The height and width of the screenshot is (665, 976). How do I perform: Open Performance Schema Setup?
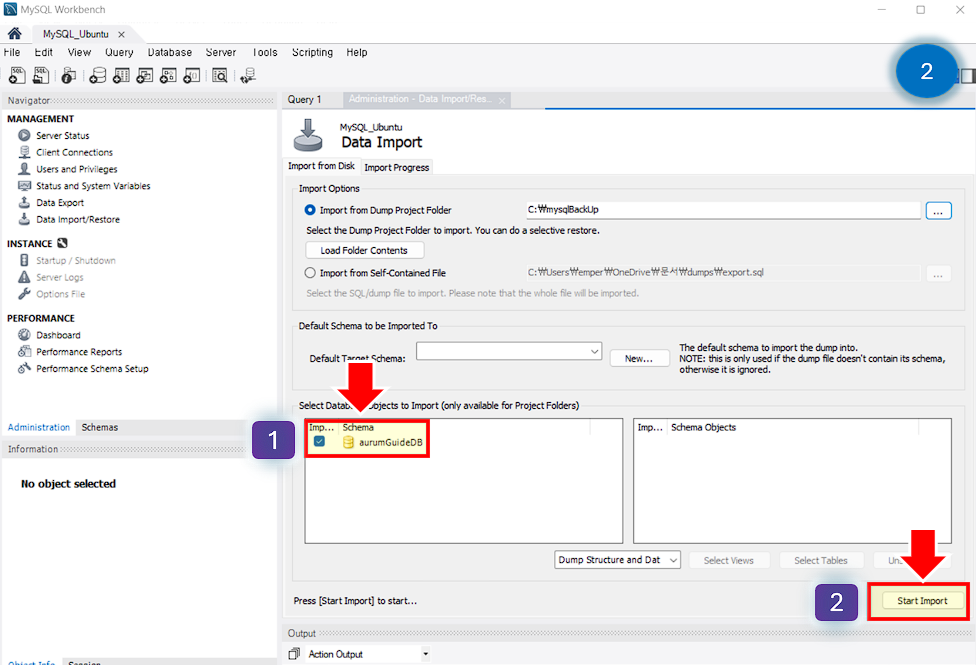point(92,369)
